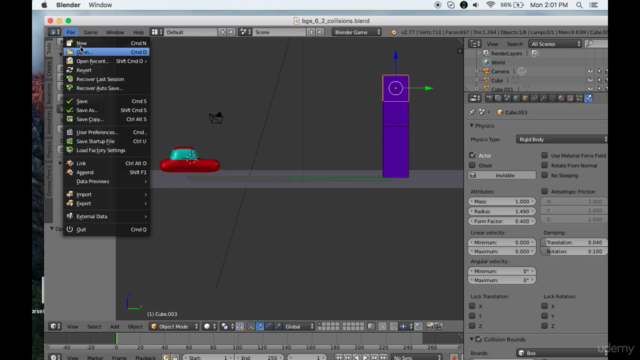Click the 3D view editor type icon

coord(55,326)
